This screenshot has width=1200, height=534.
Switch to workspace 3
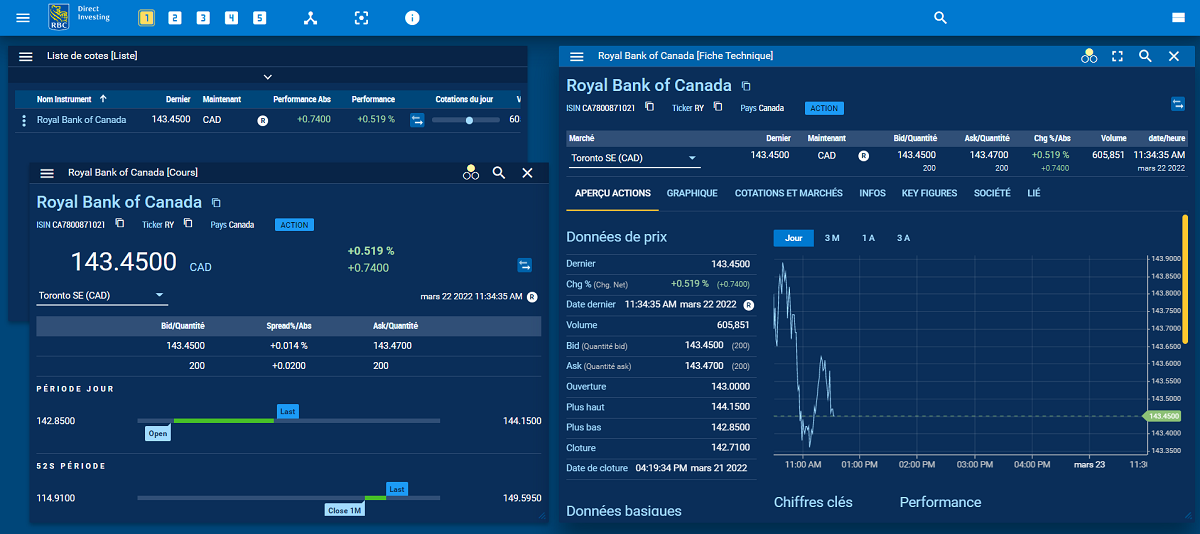(x=203, y=18)
